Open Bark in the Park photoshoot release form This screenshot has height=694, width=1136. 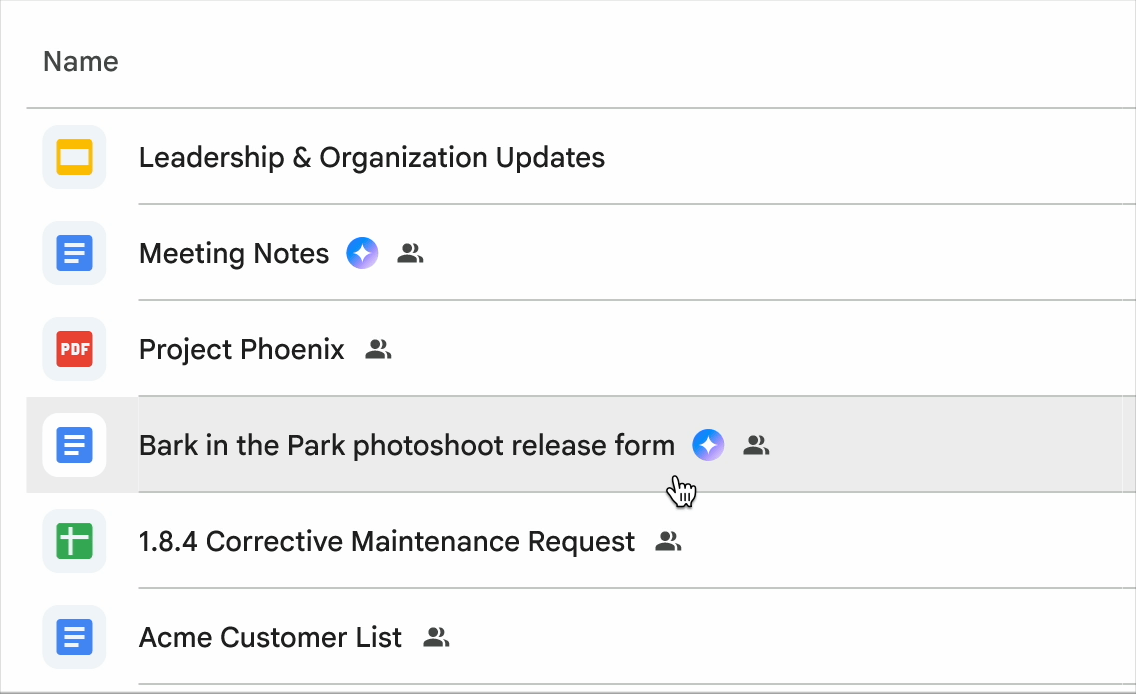[x=406, y=445]
